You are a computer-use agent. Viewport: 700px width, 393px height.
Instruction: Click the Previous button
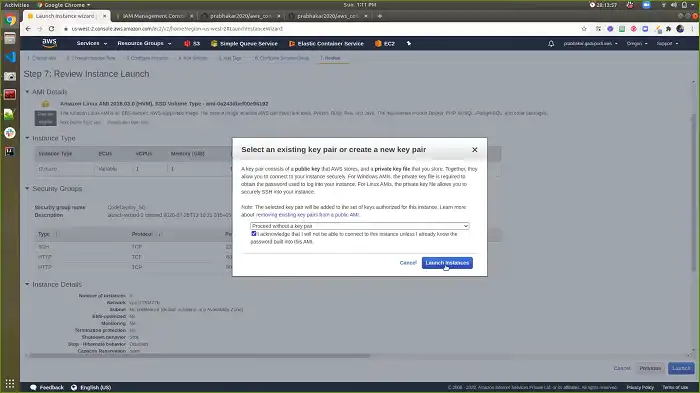(650, 368)
